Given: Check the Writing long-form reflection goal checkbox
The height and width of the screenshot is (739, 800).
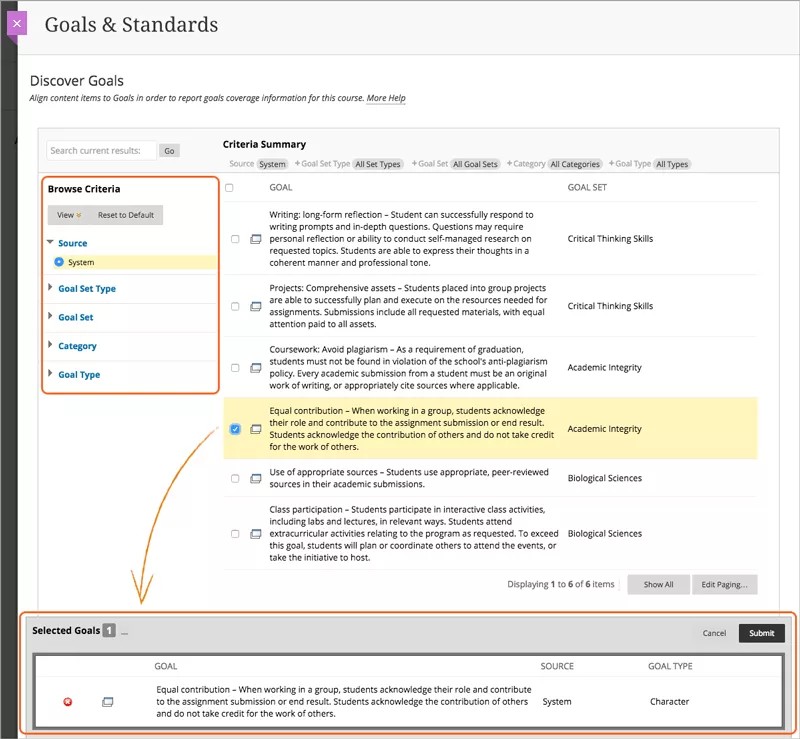Looking at the screenshot, I should point(237,241).
